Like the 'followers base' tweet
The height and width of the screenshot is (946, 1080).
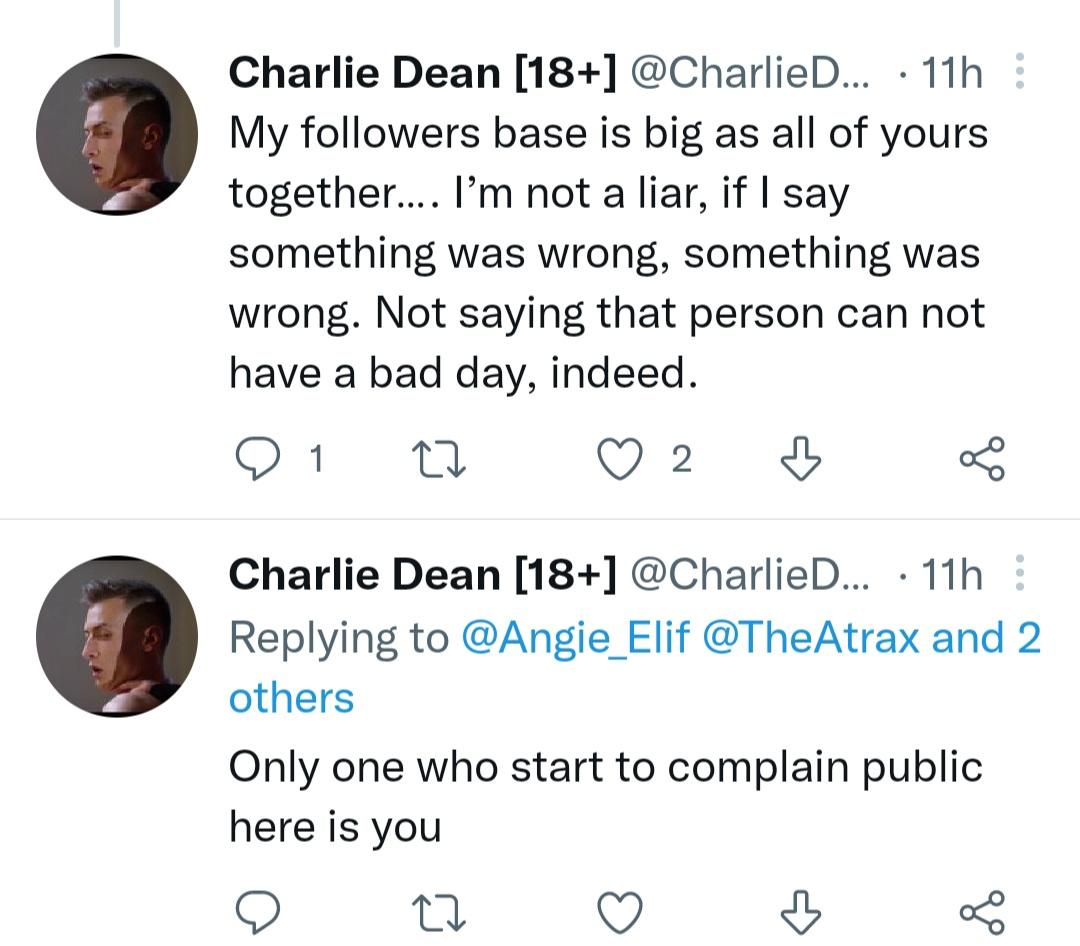617,459
